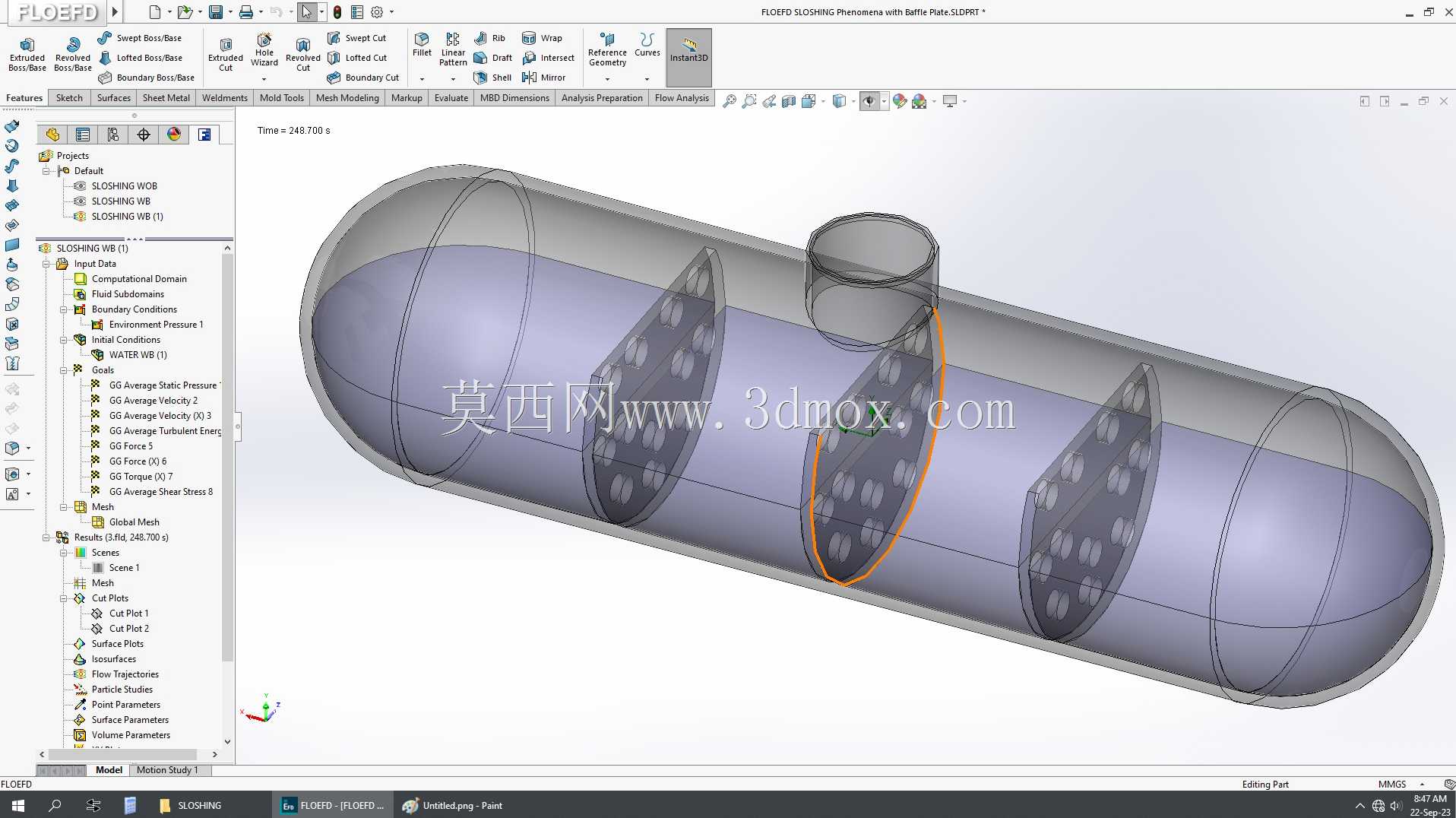Viewport: 1456px width, 818px height.
Task: Toggle the Select cursor tool
Action: [x=306, y=12]
